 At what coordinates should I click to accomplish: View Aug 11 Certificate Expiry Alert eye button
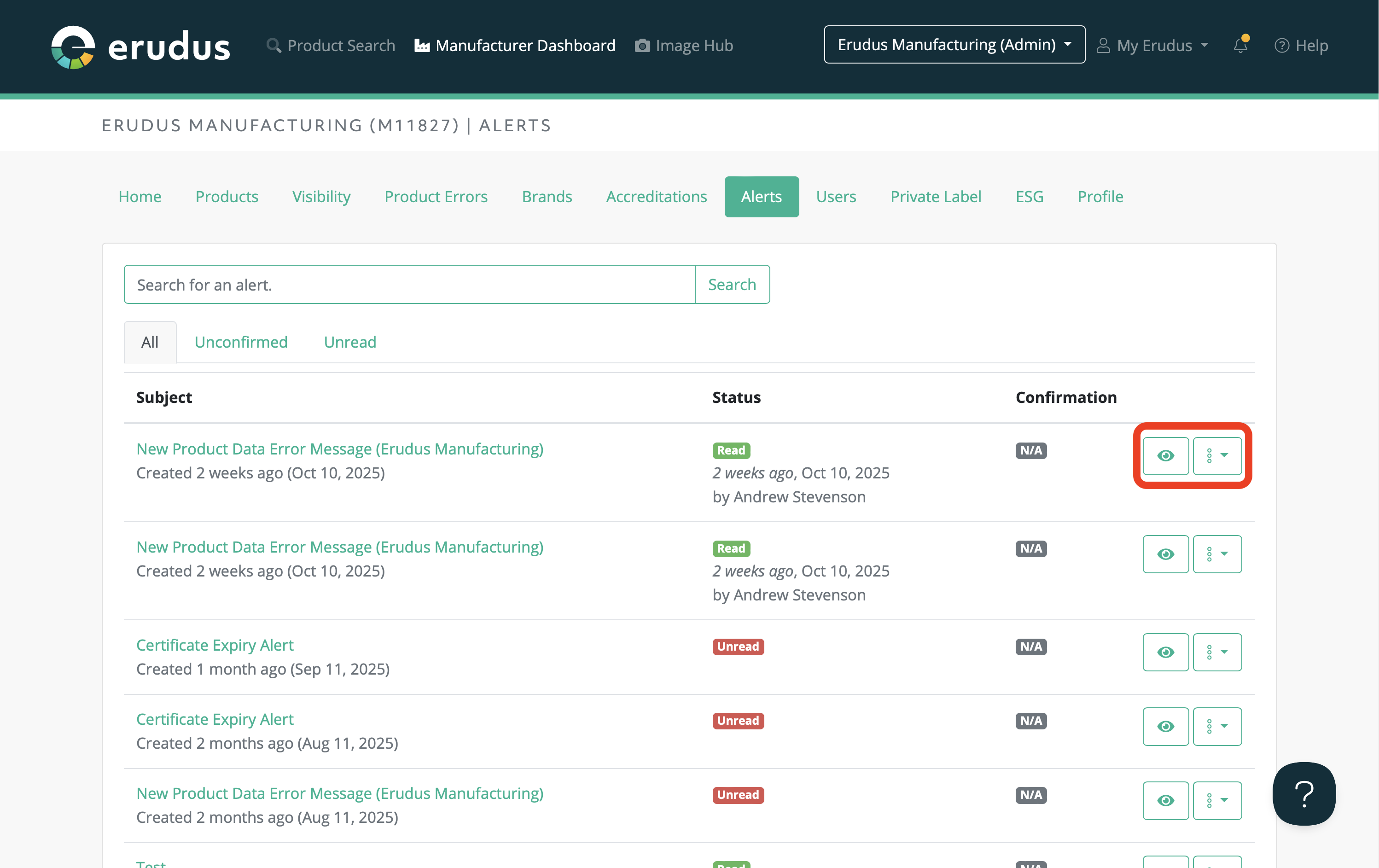[1165, 726]
